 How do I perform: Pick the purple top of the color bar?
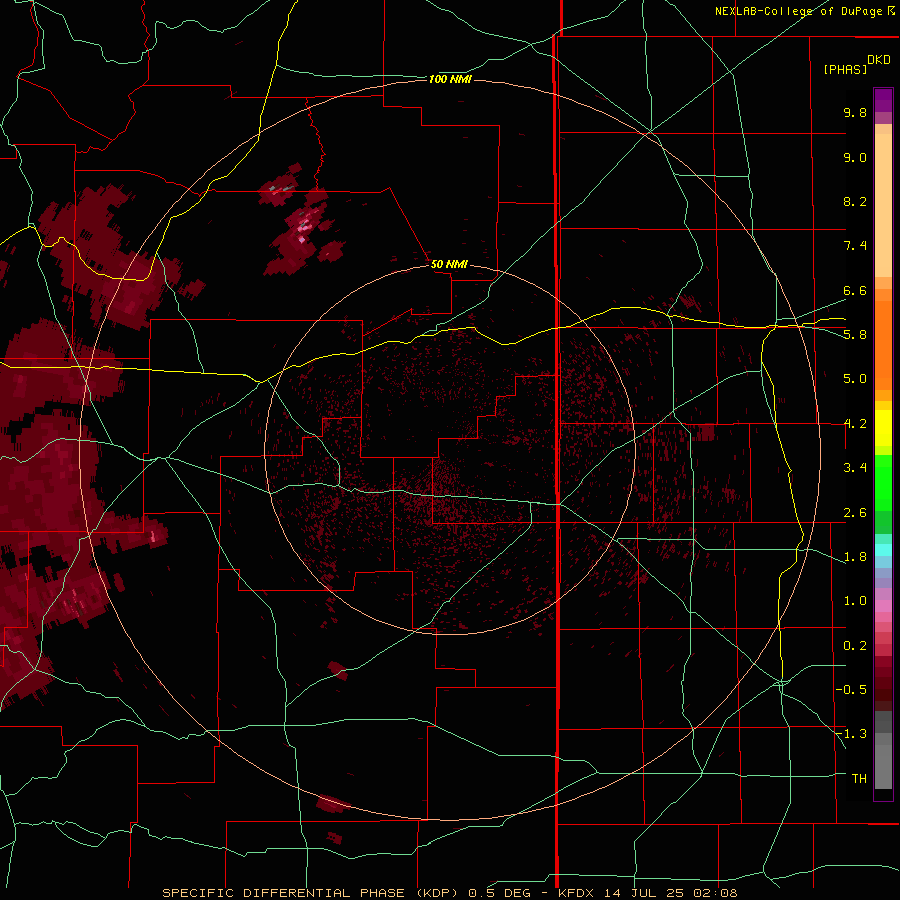[883, 100]
